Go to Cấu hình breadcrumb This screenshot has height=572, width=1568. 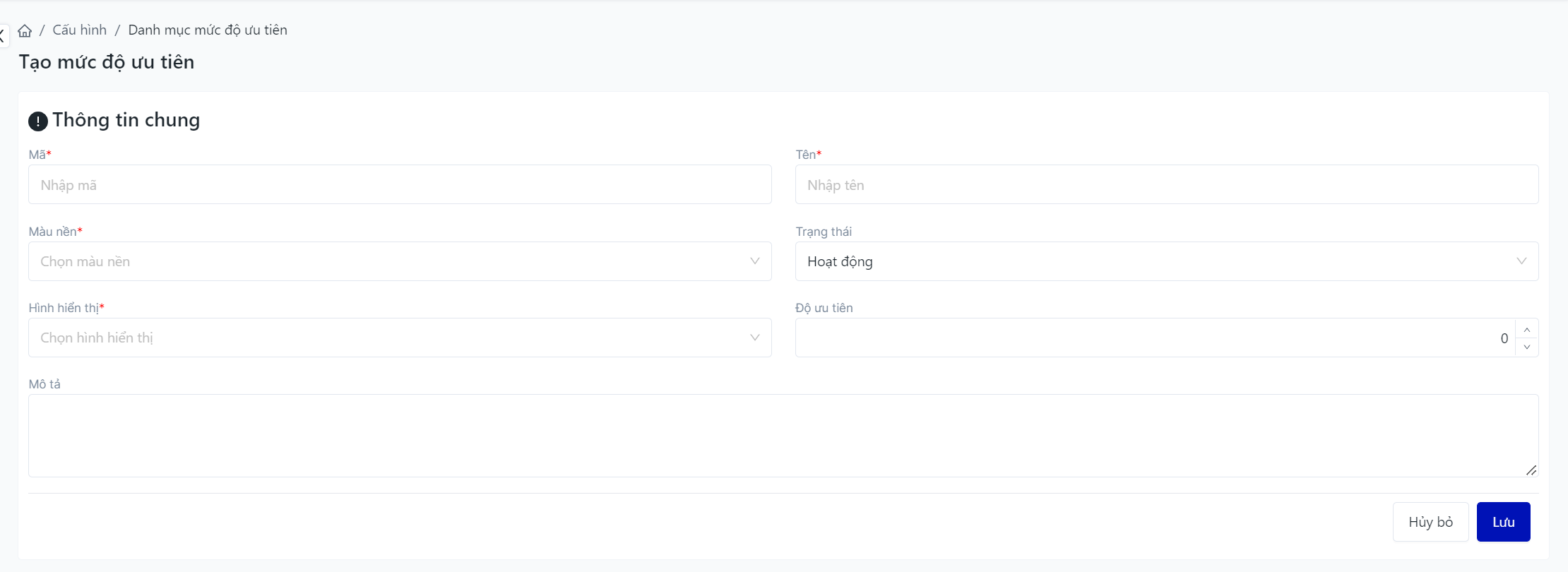click(80, 30)
